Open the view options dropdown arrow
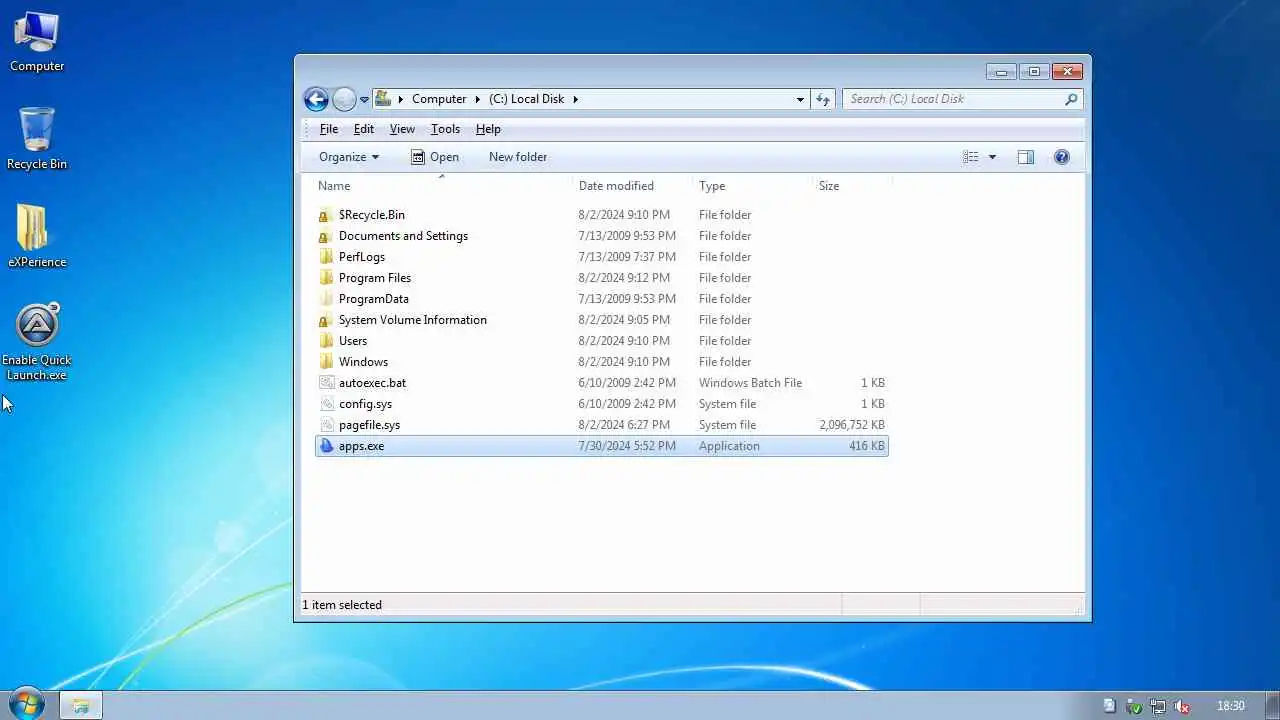Image resolution: width=1280 pixels, height=720 pixels. click(992, 157)
